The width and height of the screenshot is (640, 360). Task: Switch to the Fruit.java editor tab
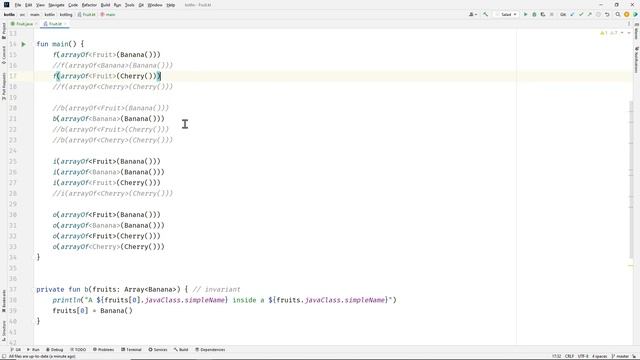[21, 24]
